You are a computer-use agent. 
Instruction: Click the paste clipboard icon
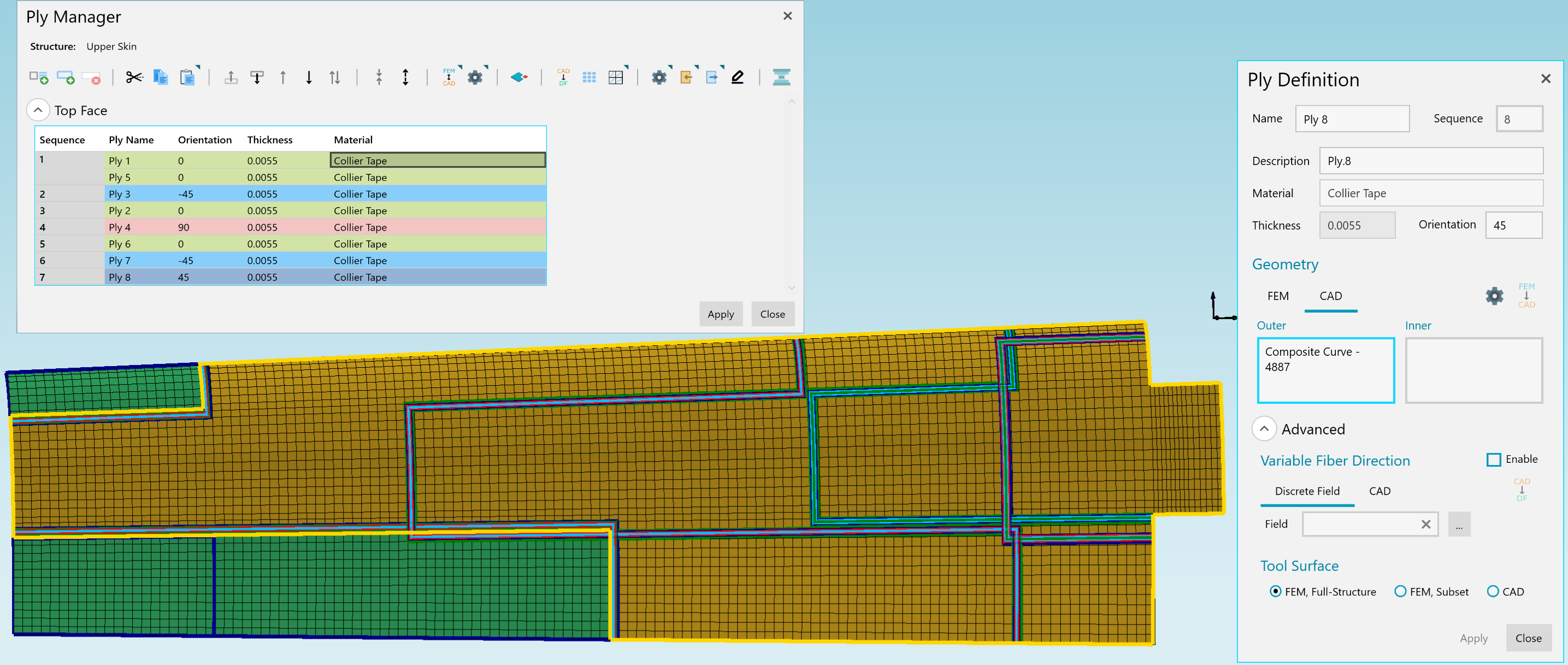tap(187, 78)
